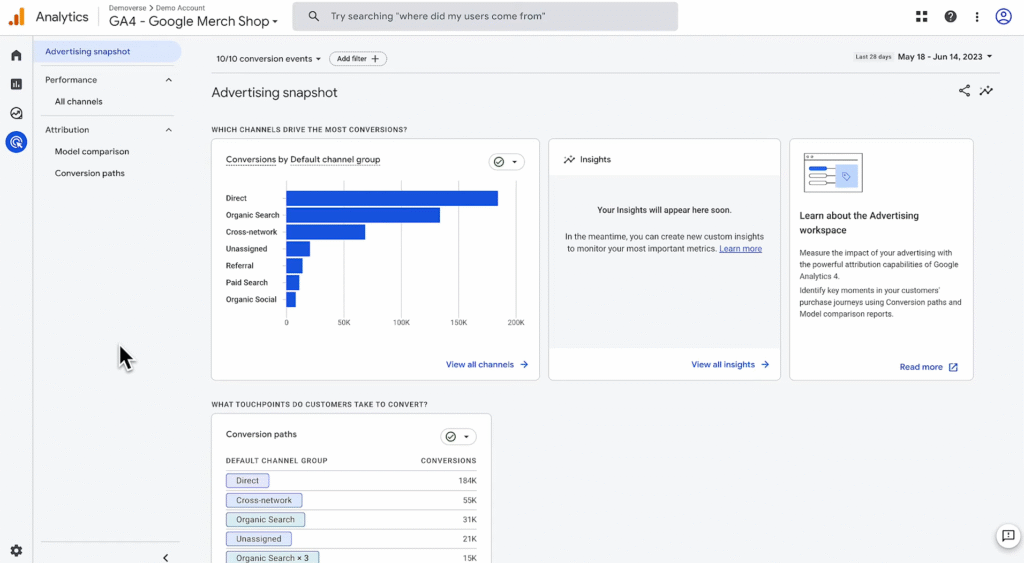The image size is (1024, 563).
Task: Click the Organic Social chart label
Action: tap(251, 300)
